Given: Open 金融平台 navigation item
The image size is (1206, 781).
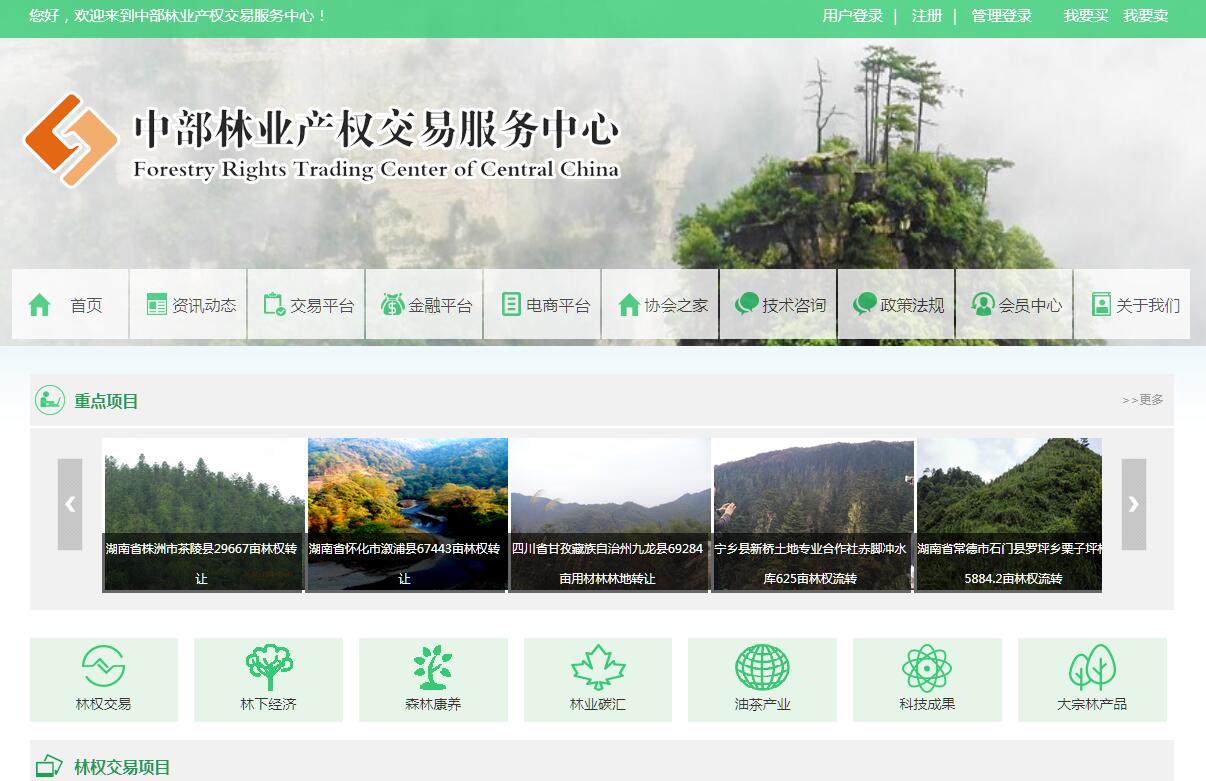Looking at the screenshot, I should 425,305.
